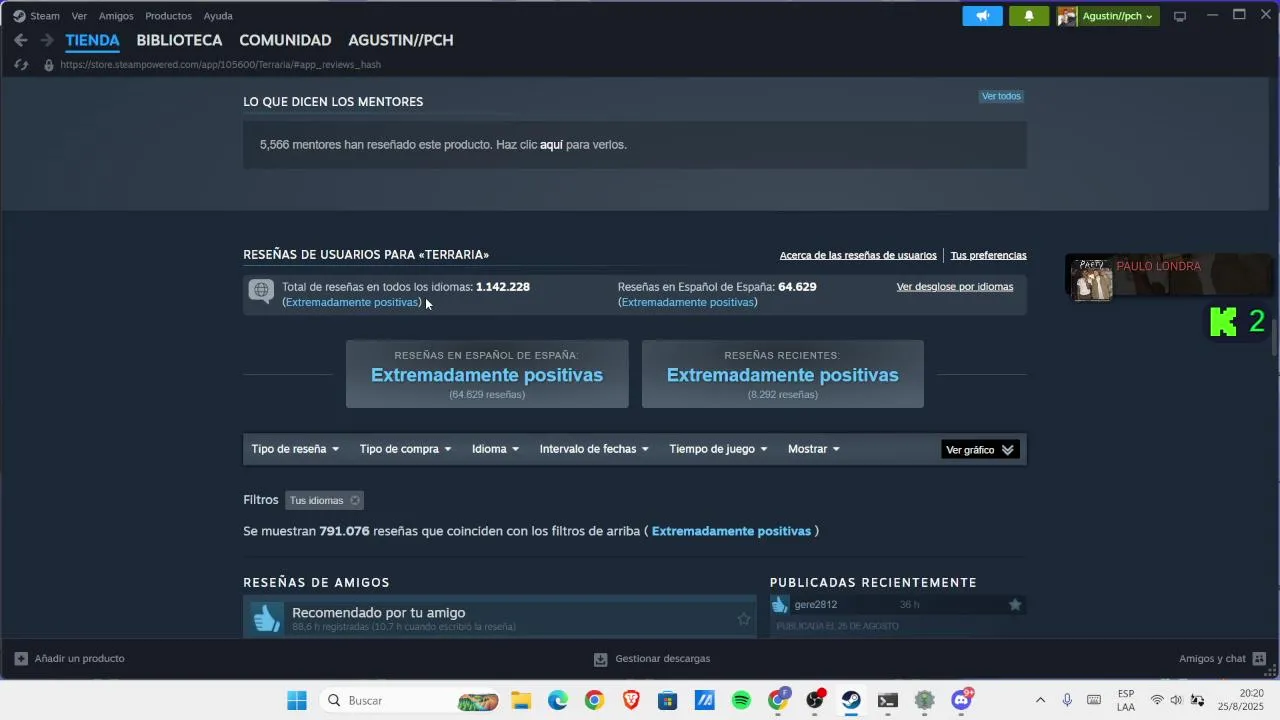Launch Google Chrome from taskbar
The image size is (1280, 720).
[x=595, y=700]
